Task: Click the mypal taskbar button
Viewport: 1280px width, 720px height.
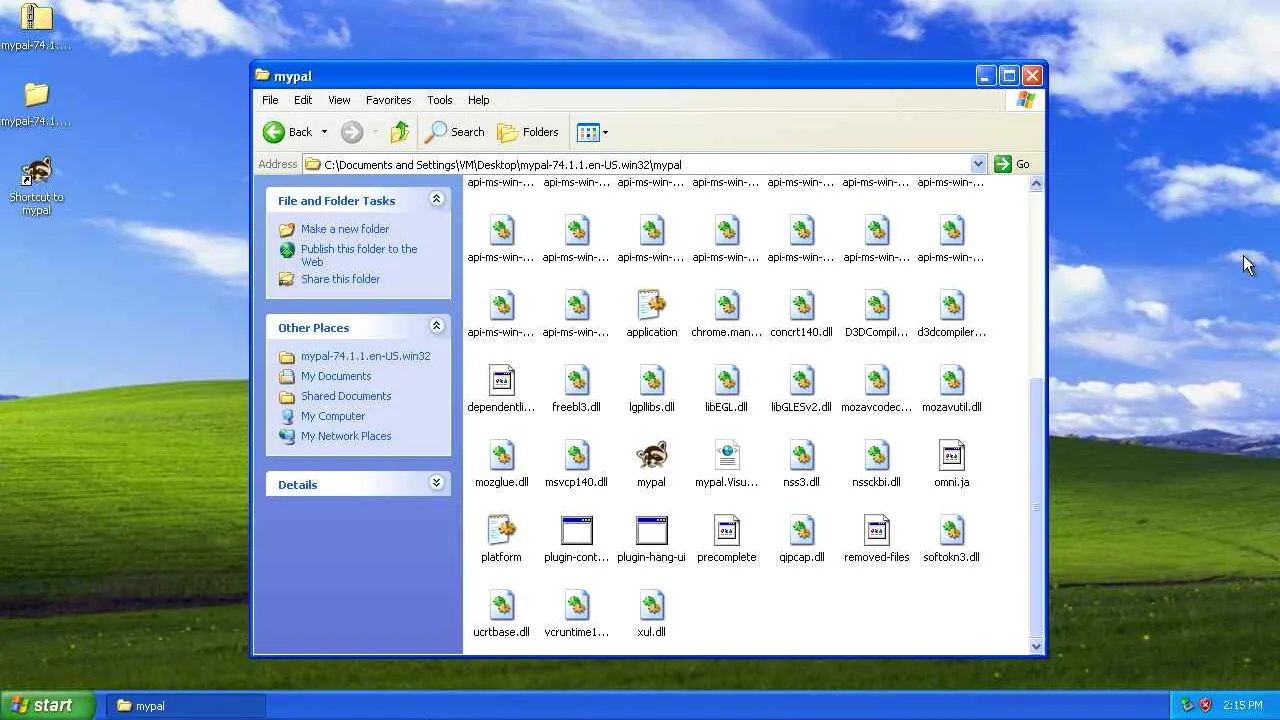Action: [185, 706]
